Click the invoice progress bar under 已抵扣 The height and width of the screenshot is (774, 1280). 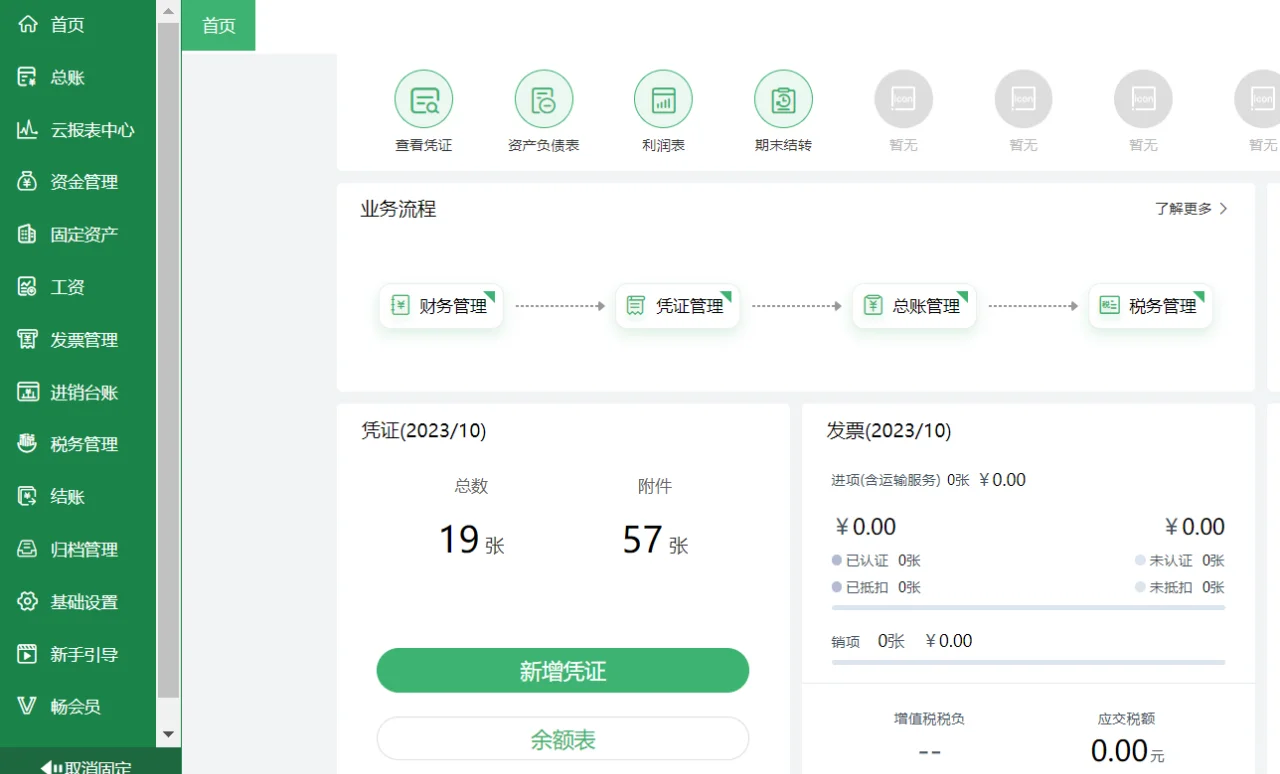1028,605
